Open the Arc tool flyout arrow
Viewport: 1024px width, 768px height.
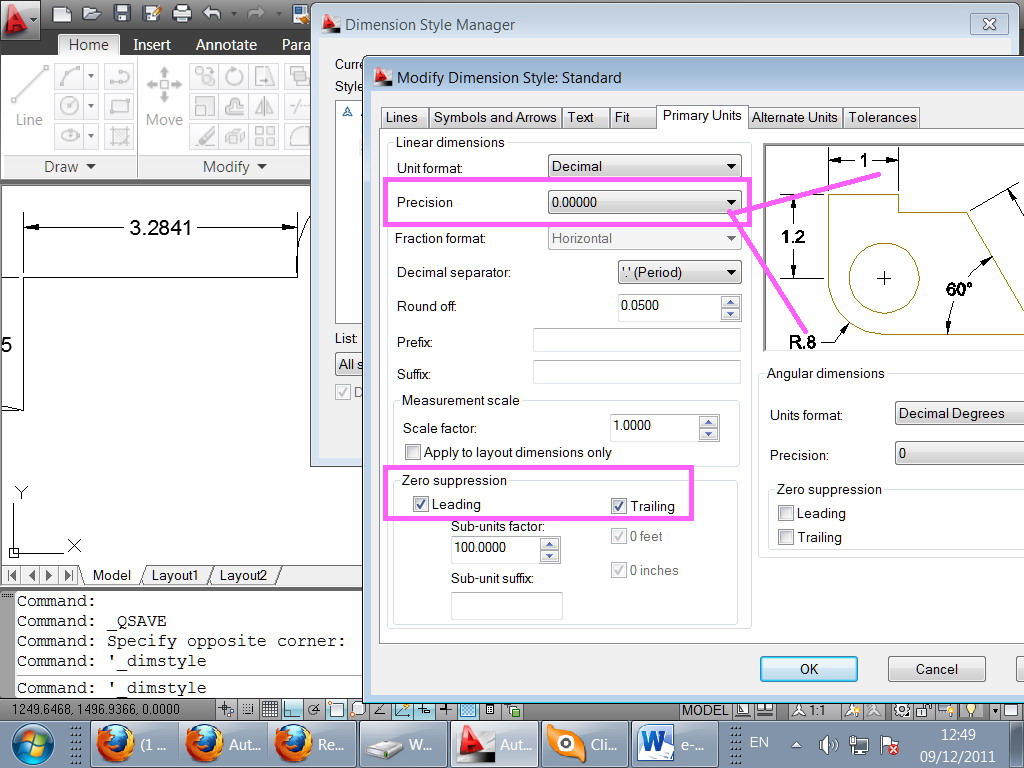[91, 76]
